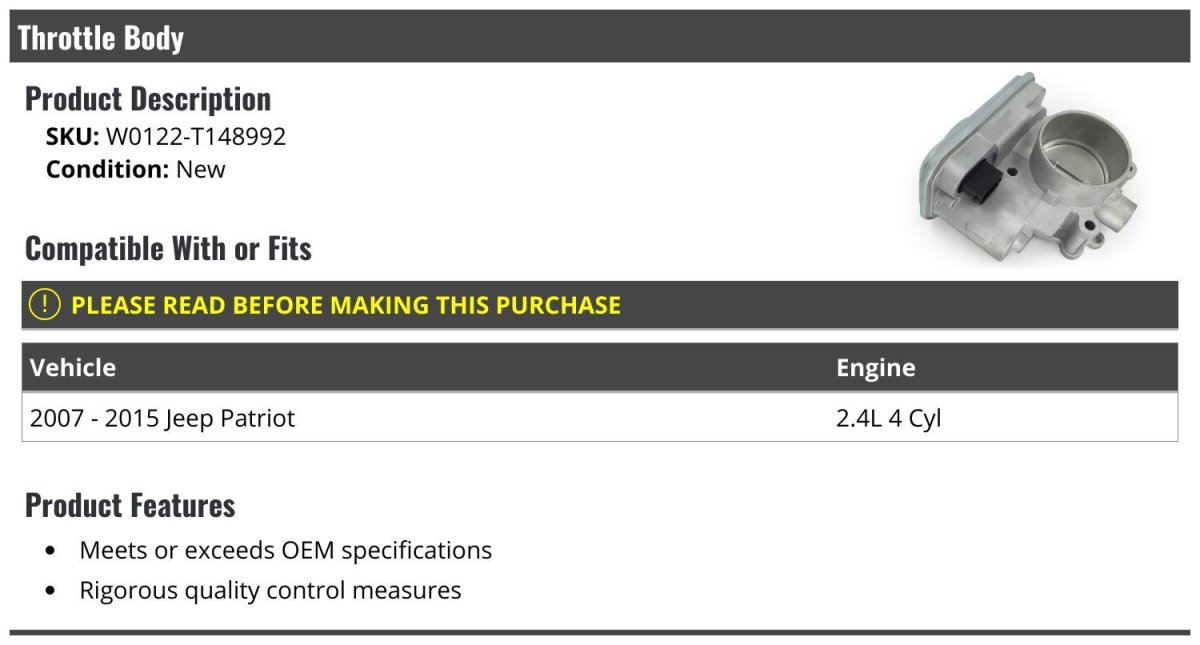
Task: Click the "Product Features" heading
Action: coord(130,505)
